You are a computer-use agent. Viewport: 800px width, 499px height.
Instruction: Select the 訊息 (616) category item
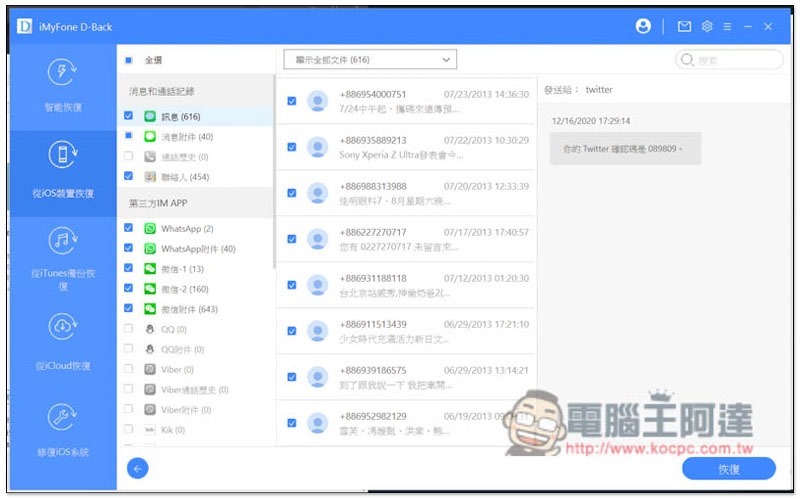(180, 117)
